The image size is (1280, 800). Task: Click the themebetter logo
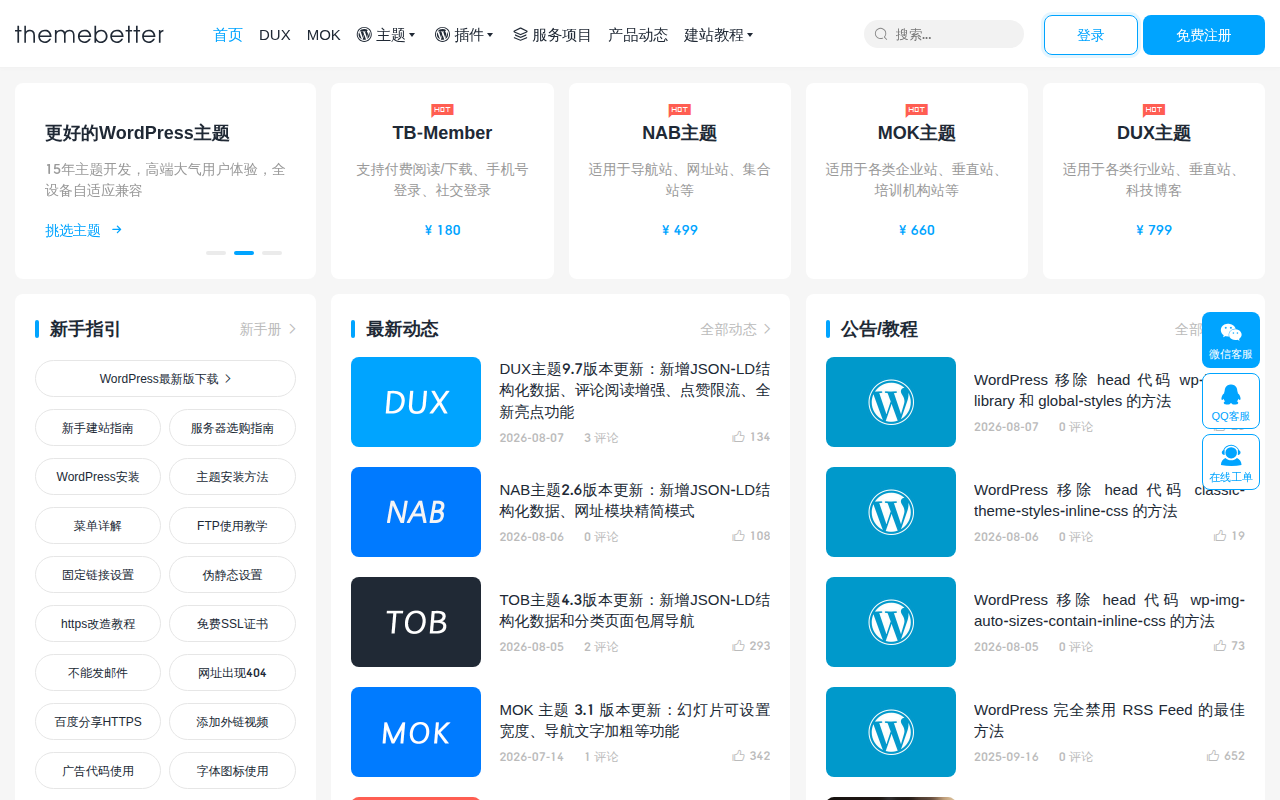pos(89,34)
